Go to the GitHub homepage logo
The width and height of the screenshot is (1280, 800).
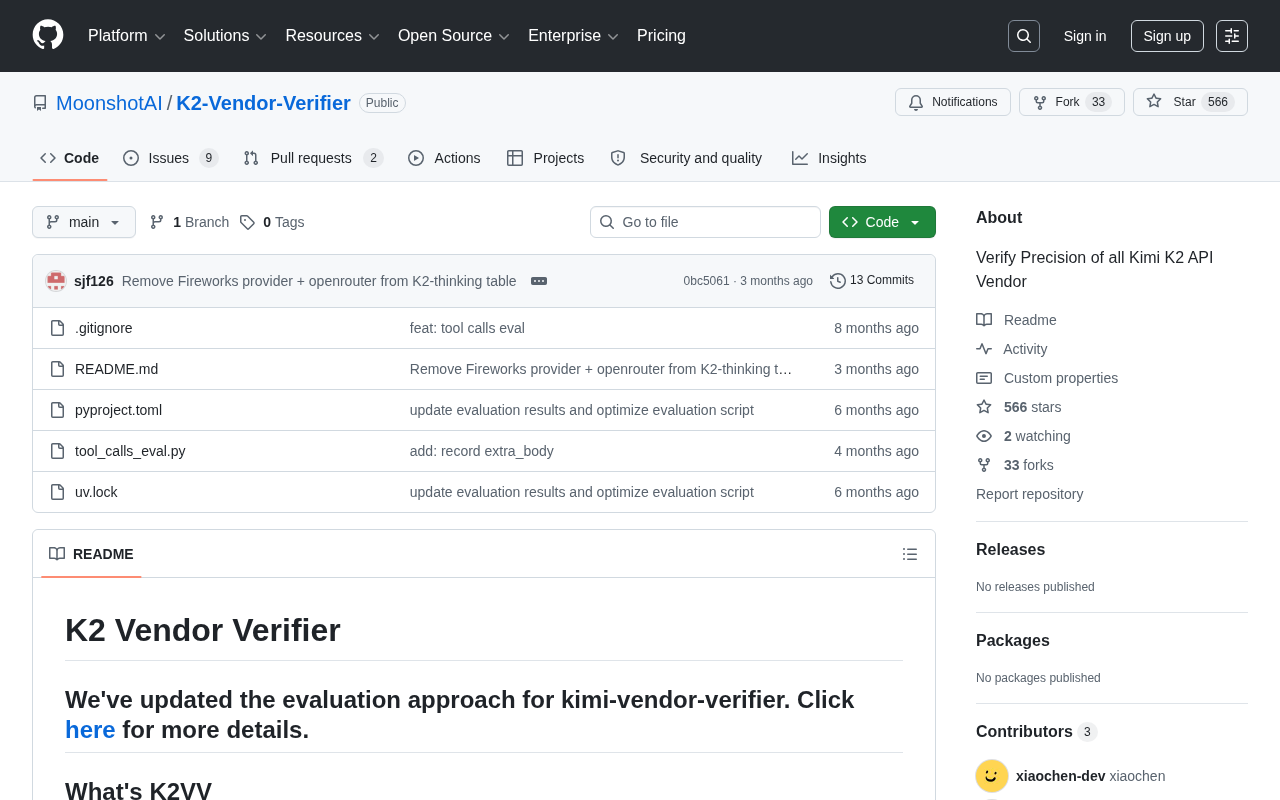48,35
